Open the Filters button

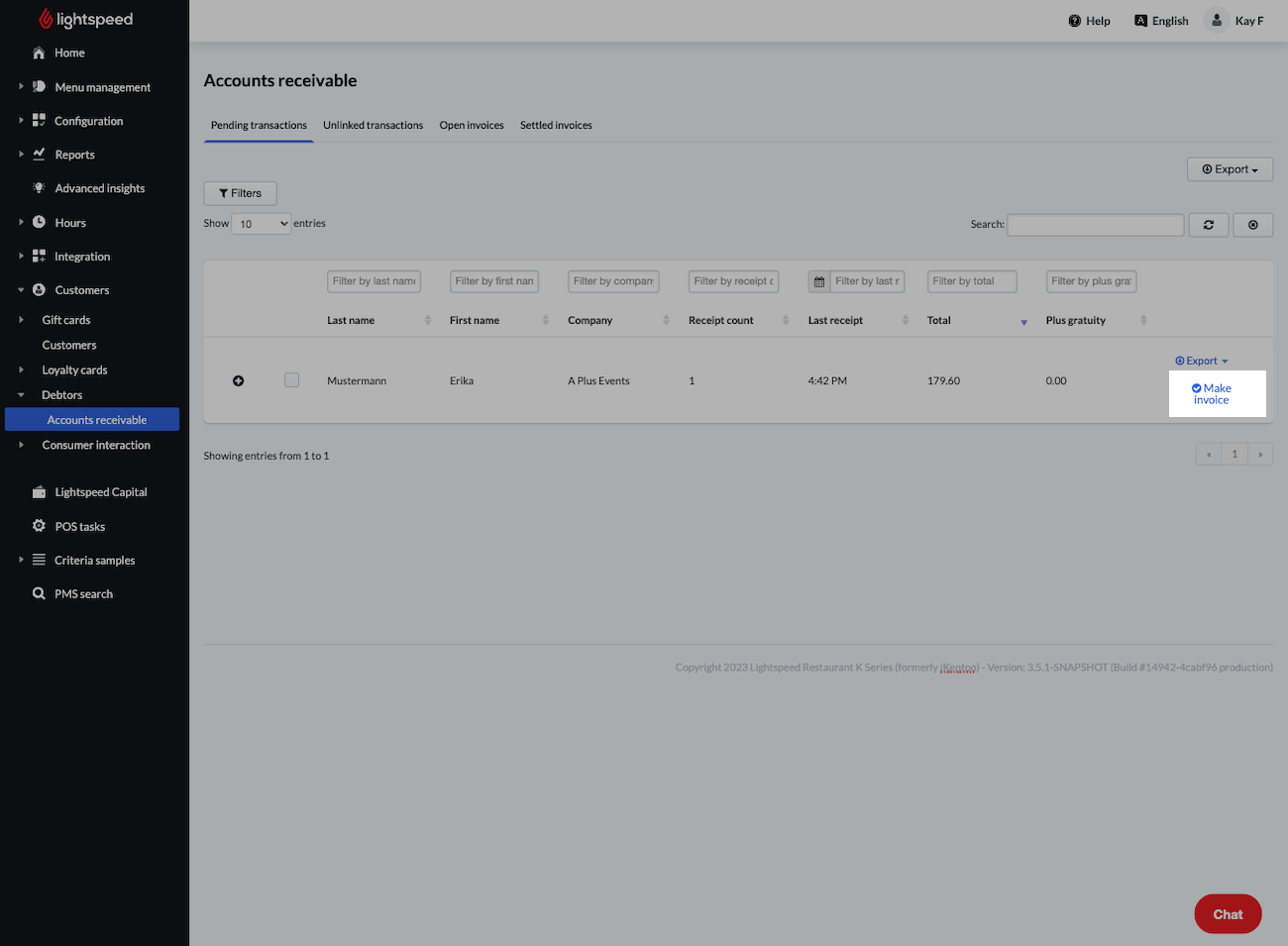[x=240, y=193]
